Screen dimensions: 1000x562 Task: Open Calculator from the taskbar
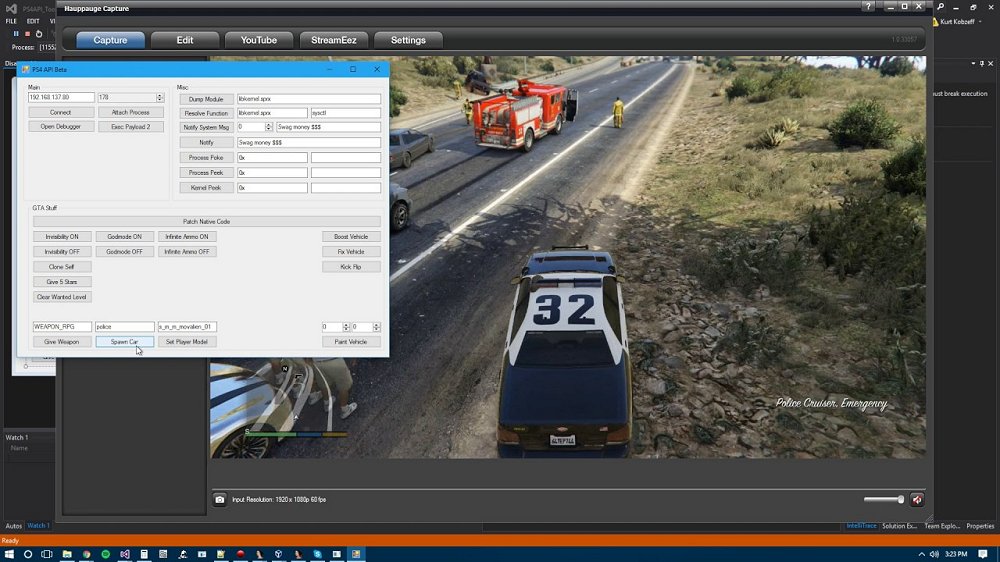pos(144,554)
